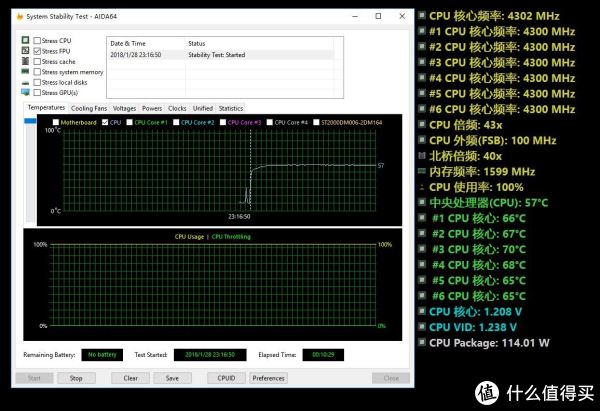
Task: Click the icon beside CPU 倍频 43x
Action: (x=422, y=124)
